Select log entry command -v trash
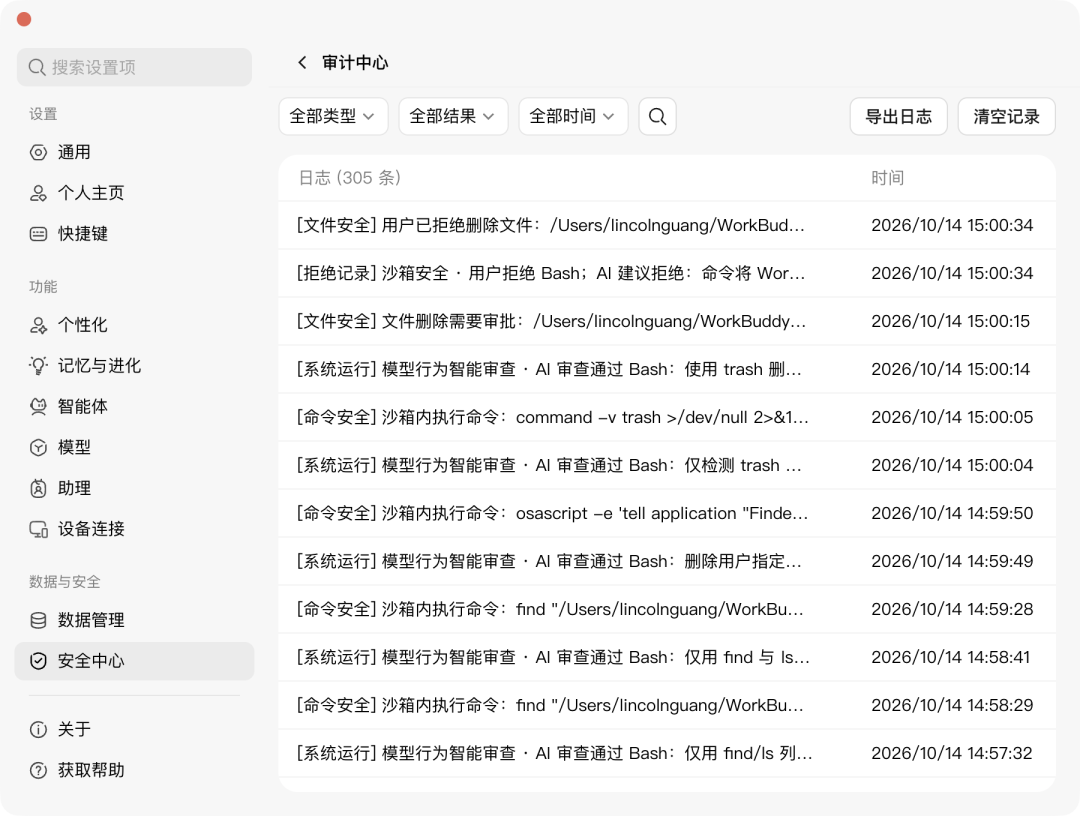1080x816 pixels. [x=667, y=417]
